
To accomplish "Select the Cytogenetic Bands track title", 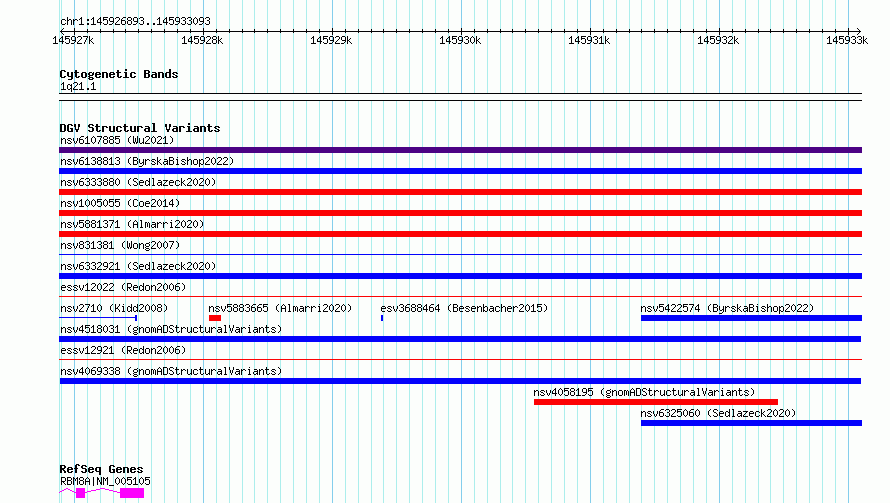I will pos(119,74).
